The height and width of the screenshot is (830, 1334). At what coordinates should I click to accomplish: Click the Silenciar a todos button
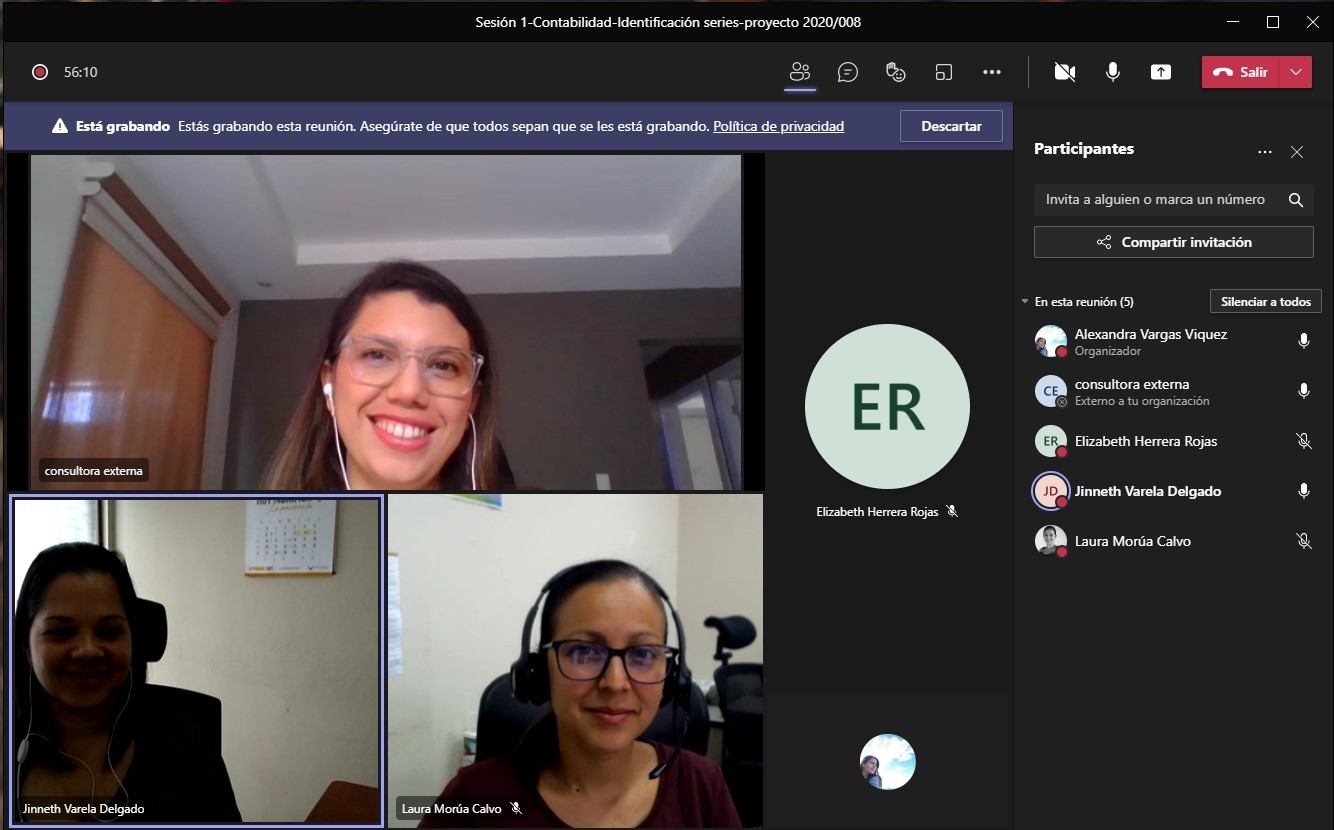[x=1265, y=302]
